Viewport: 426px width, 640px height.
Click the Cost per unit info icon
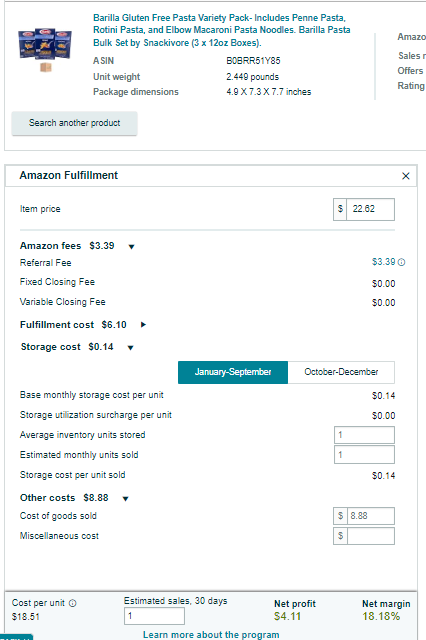point(73,603)
